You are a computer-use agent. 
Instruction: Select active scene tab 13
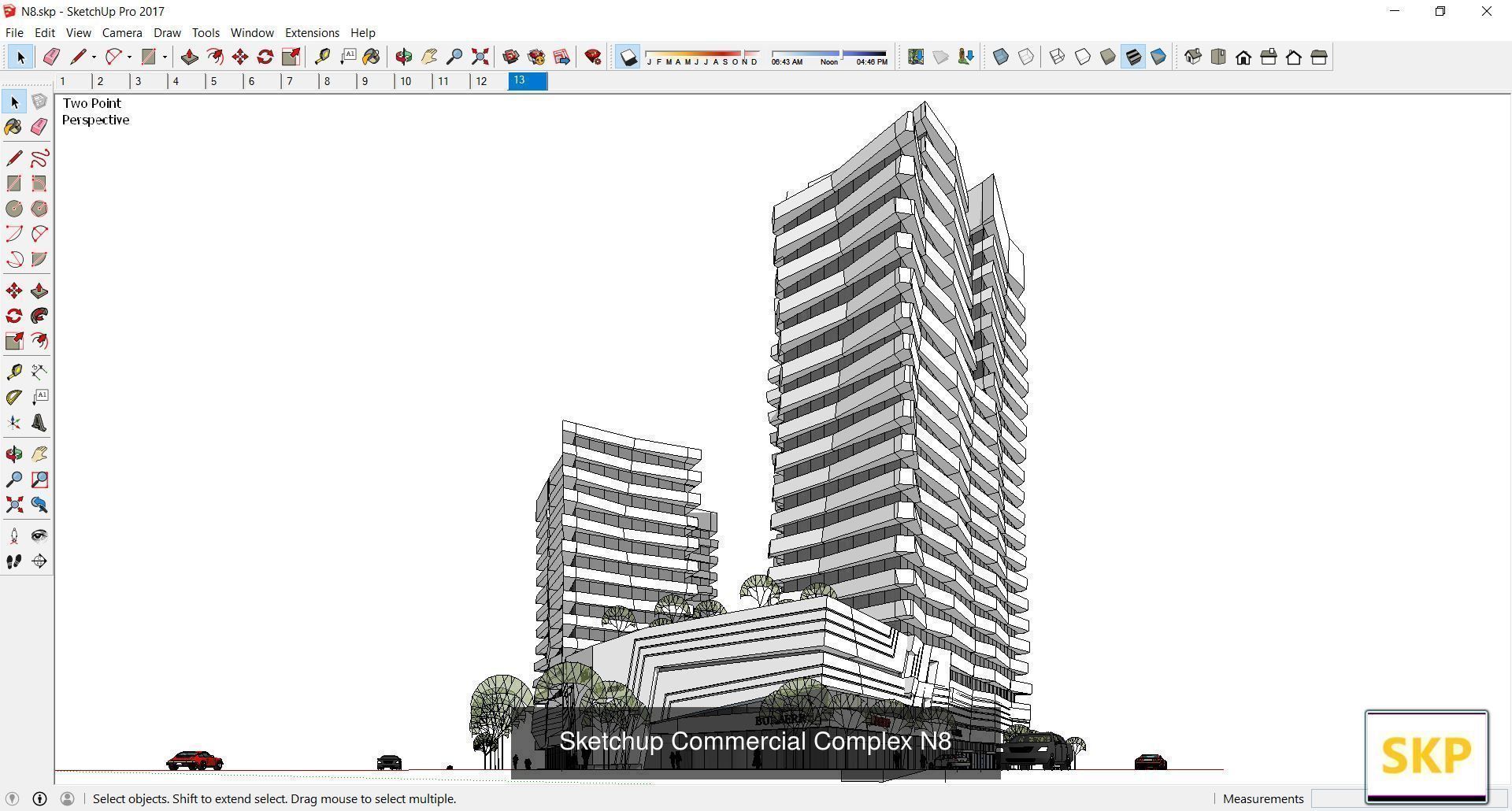pyautogui.click(x=528, y=81)
